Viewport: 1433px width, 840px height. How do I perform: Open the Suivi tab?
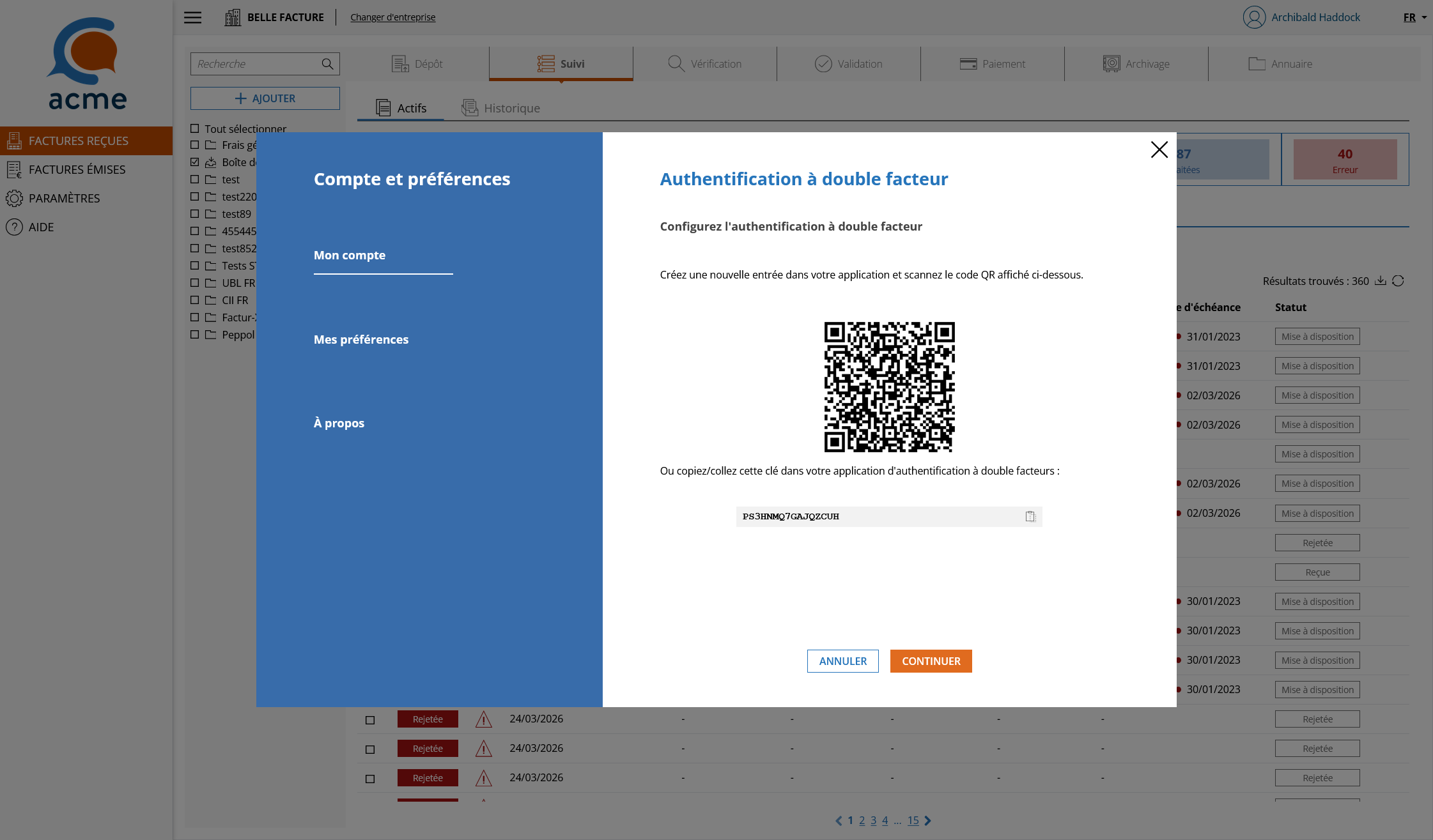pos(561,64)
